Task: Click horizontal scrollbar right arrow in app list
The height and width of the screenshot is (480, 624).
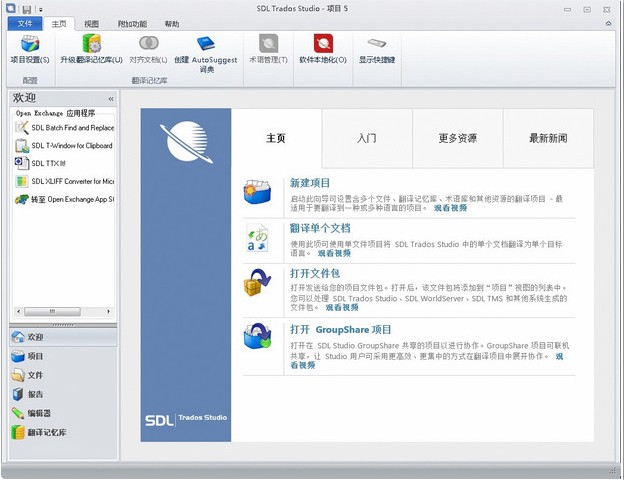Action: [108, 311]
